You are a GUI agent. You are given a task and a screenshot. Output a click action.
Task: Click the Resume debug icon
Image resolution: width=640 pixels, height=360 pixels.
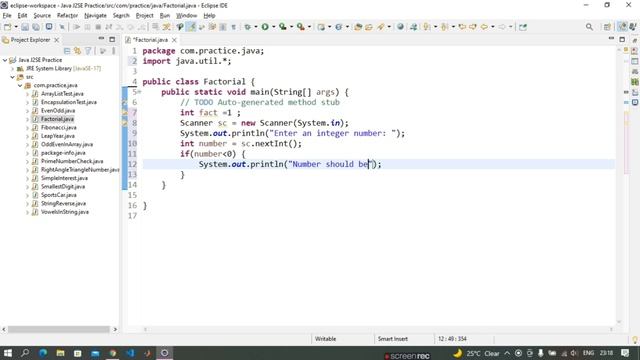pyautogui.click(x=76, y=27)
